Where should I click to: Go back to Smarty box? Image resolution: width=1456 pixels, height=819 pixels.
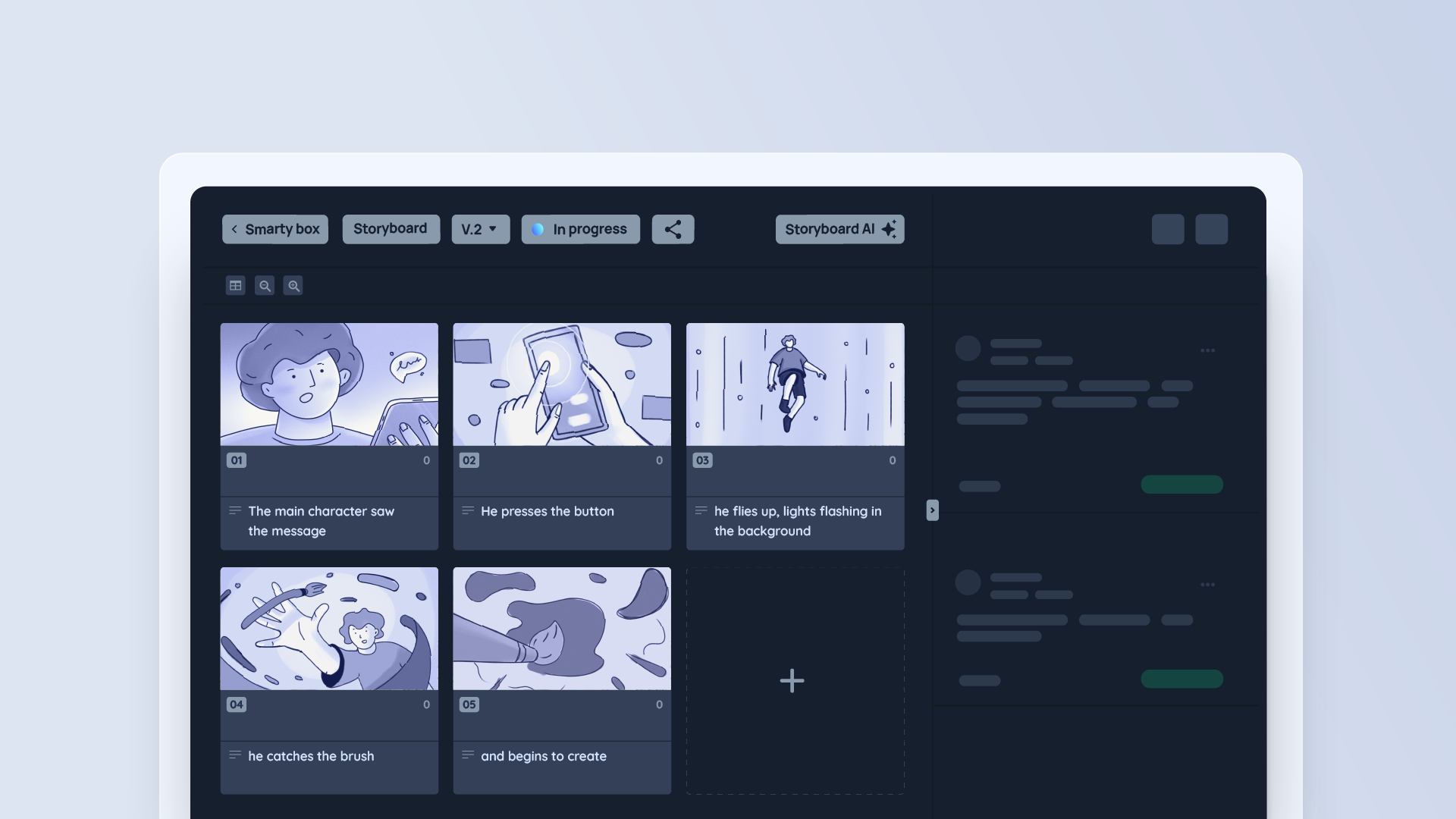point(275,229)
